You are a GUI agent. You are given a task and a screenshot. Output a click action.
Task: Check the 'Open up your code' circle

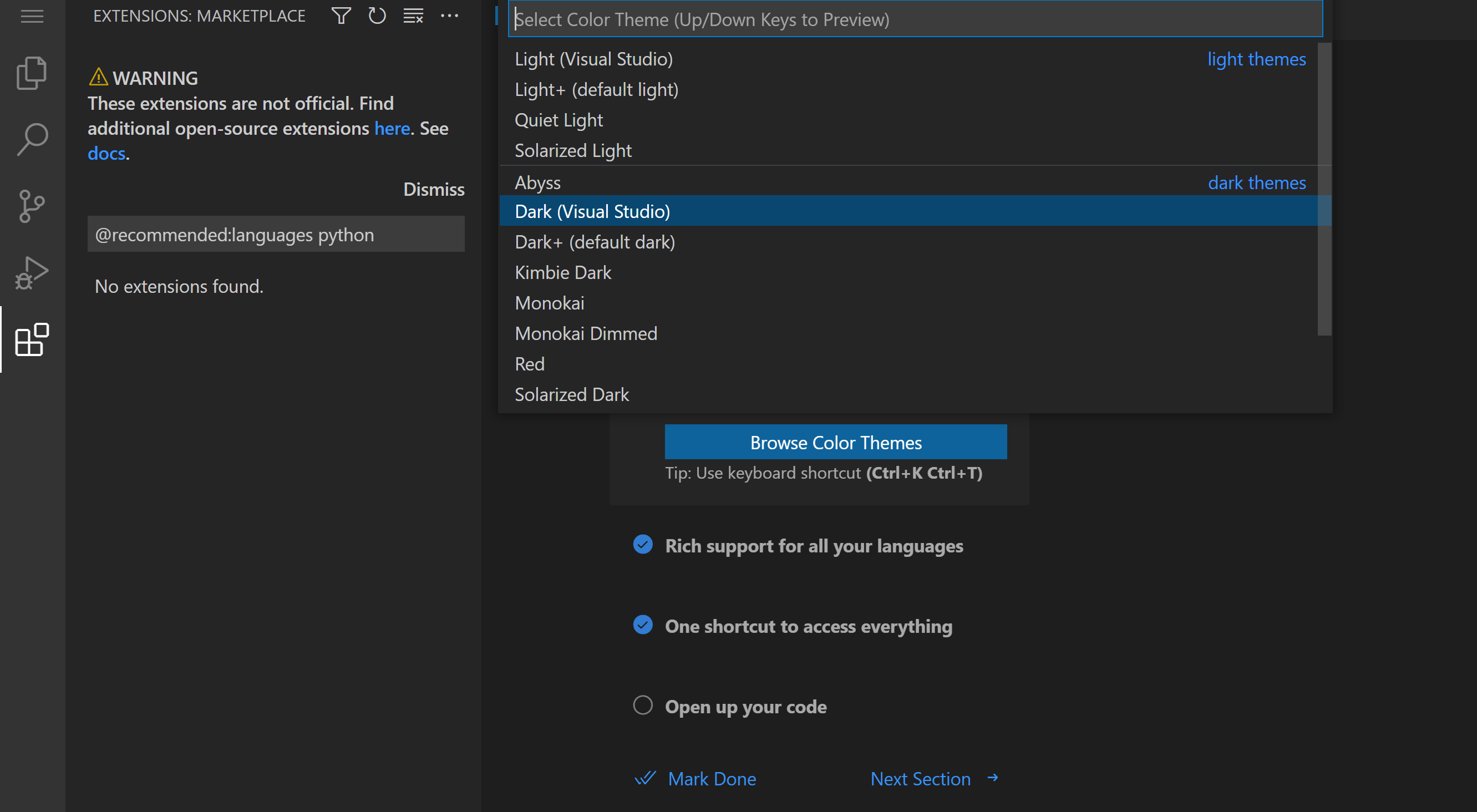[643, 705]
